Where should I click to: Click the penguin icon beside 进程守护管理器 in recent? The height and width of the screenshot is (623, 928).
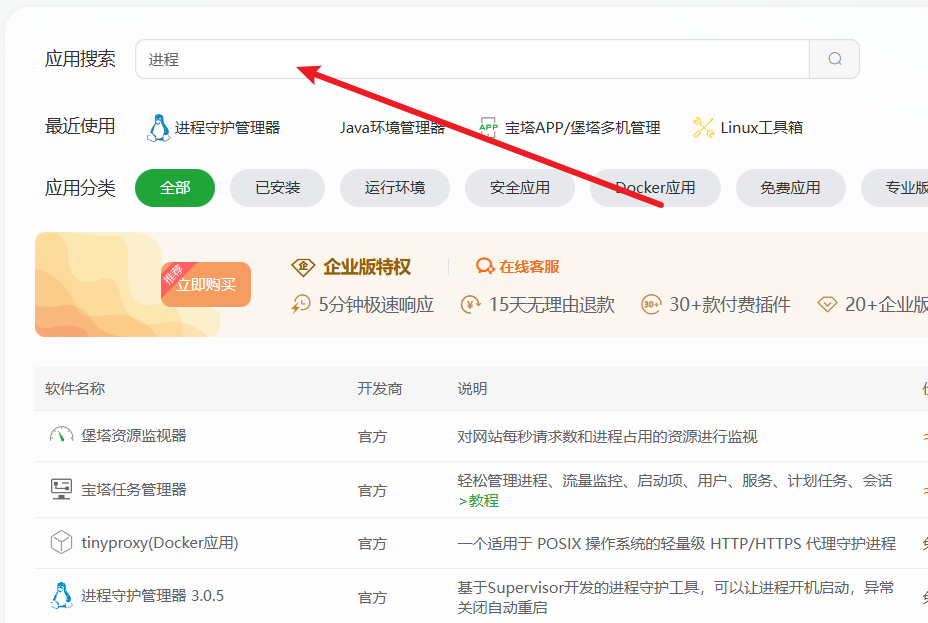click(159, 128)
